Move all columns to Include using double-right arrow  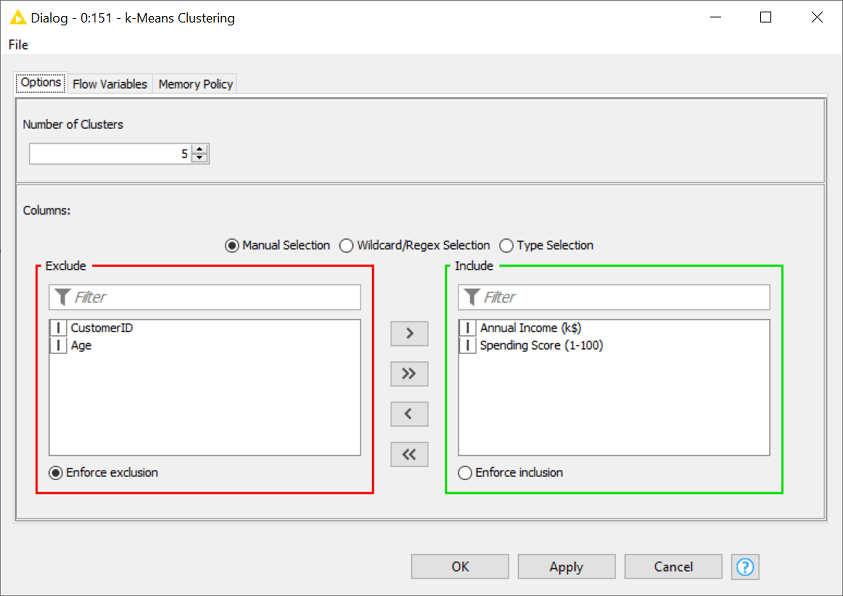coord(409,373)
